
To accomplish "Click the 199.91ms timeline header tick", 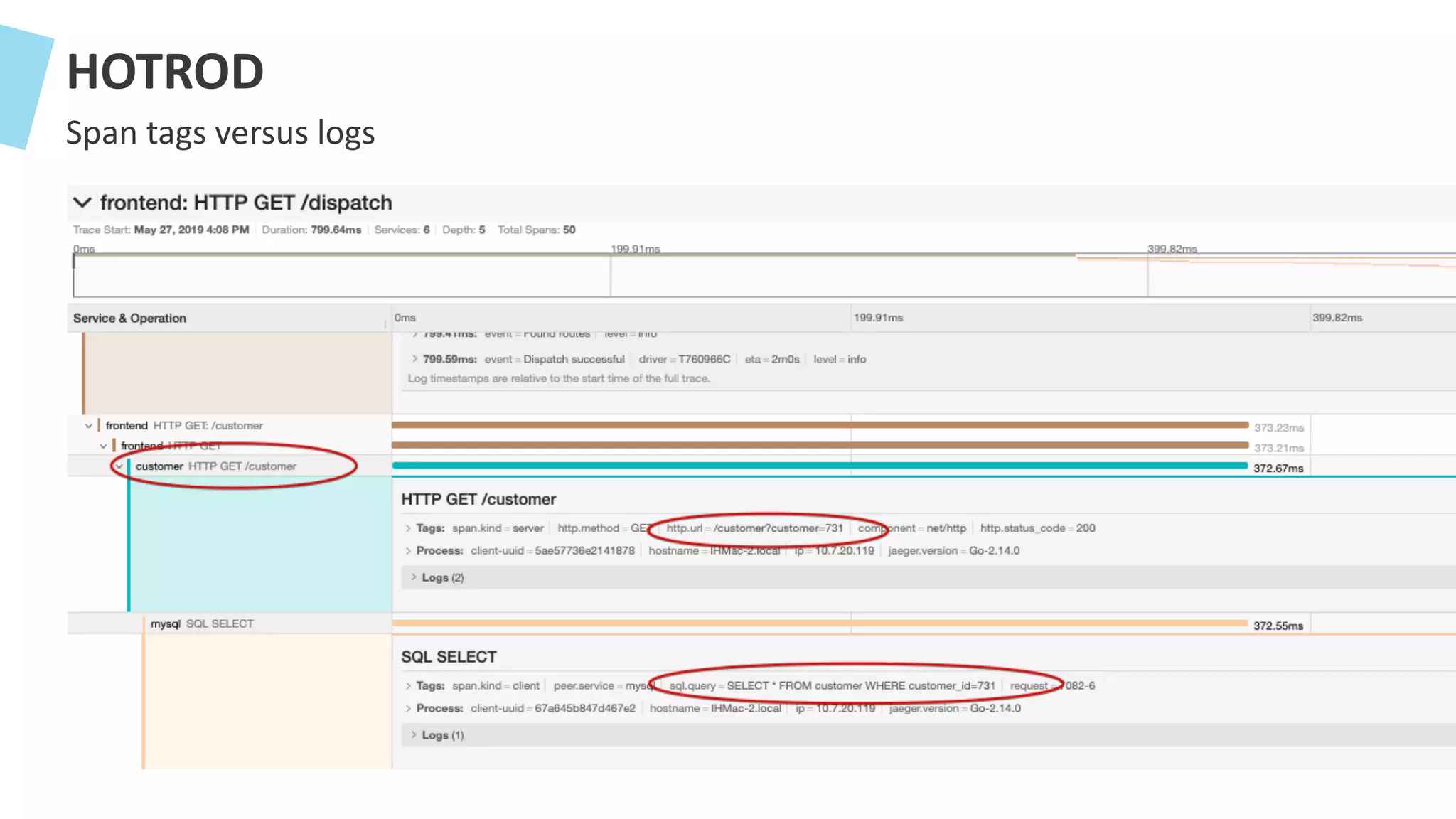I will pos(878,318).
